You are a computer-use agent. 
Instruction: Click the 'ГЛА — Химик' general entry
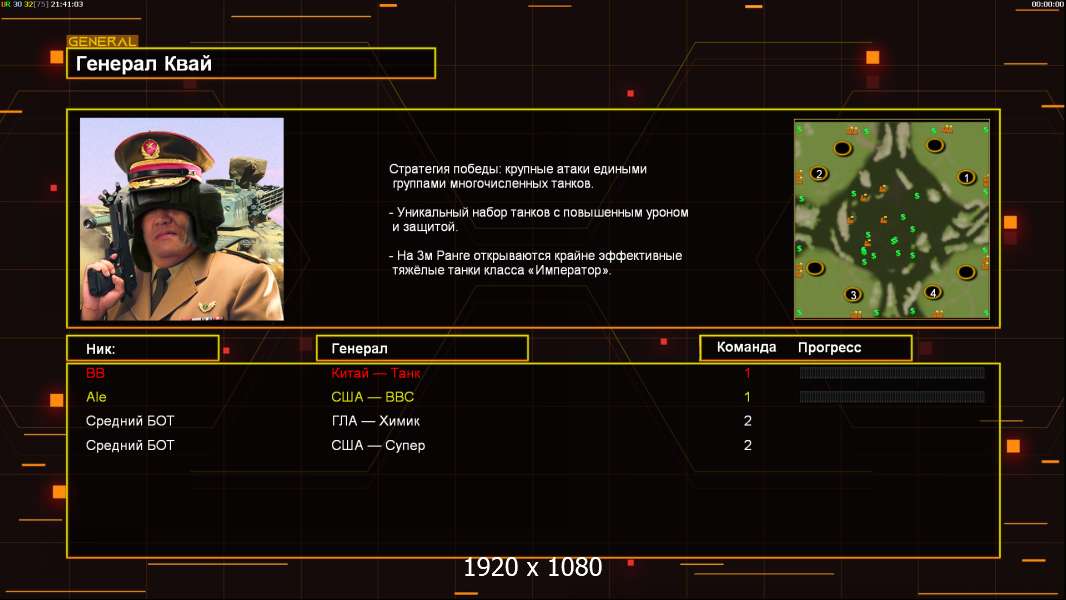pos(375,421)
